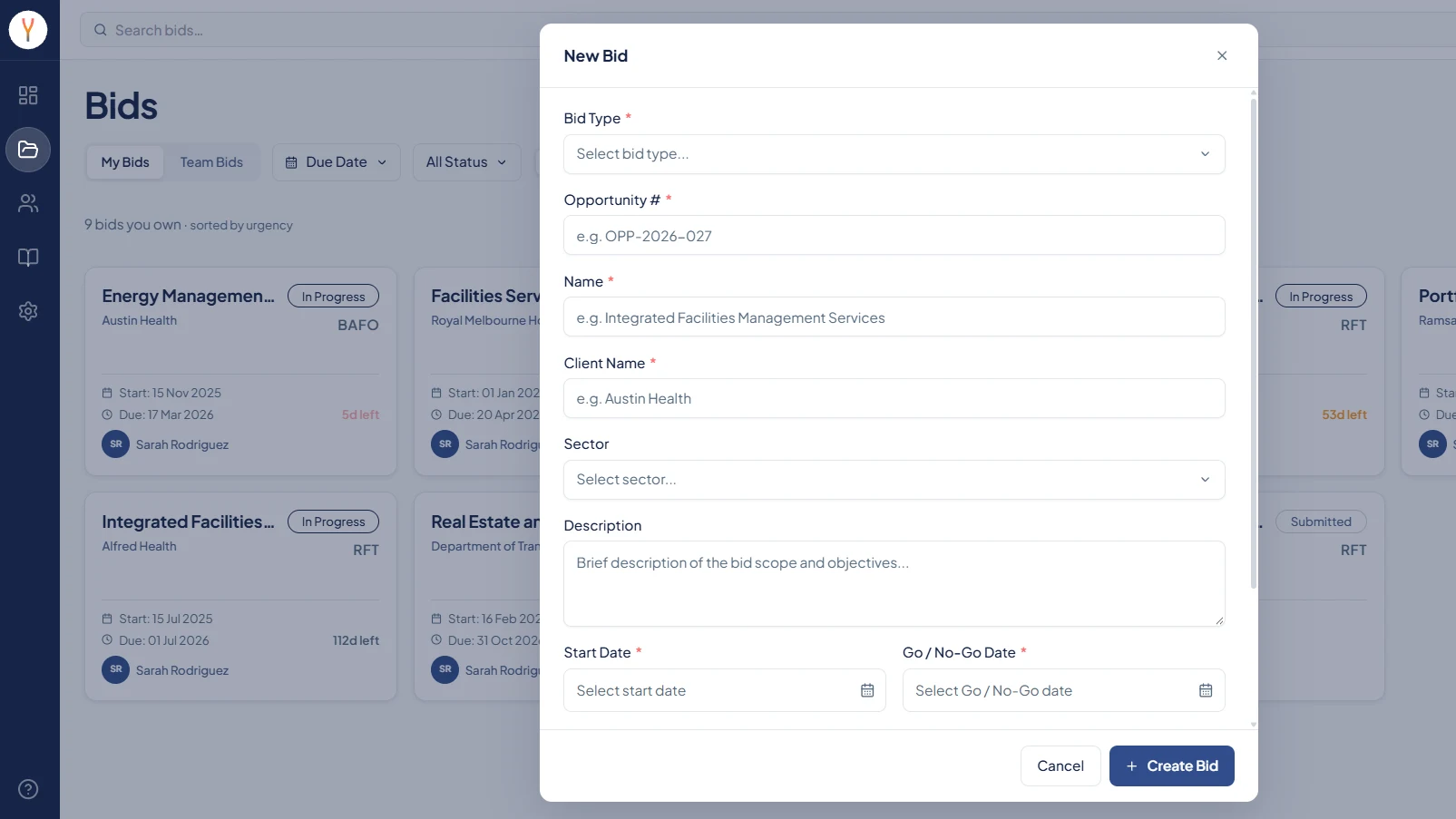Click 'Due: 17 Mar 2026' text

point(166,414)
